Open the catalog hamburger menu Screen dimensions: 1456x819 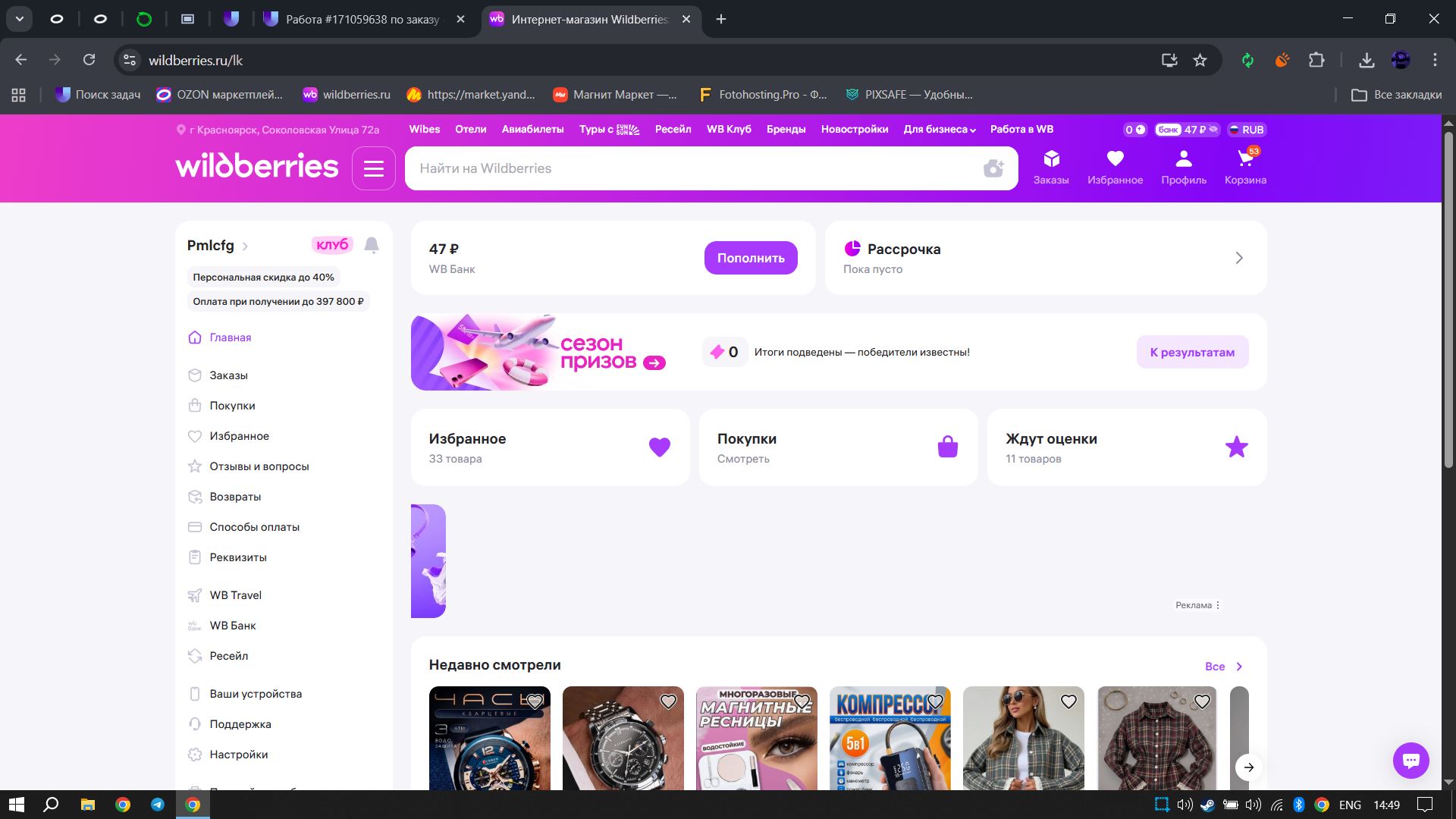pyautogui.click(x=374, y=168)
